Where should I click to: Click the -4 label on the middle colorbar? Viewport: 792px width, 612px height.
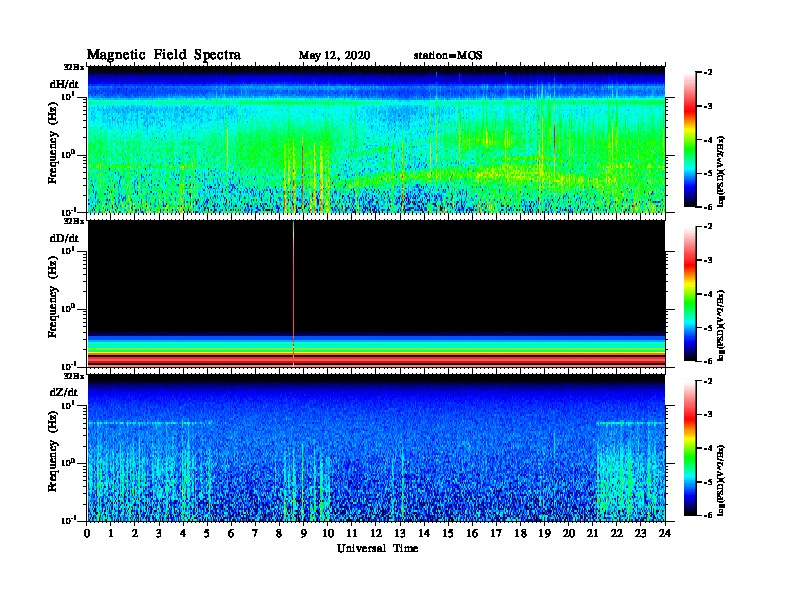click(708, 294)
